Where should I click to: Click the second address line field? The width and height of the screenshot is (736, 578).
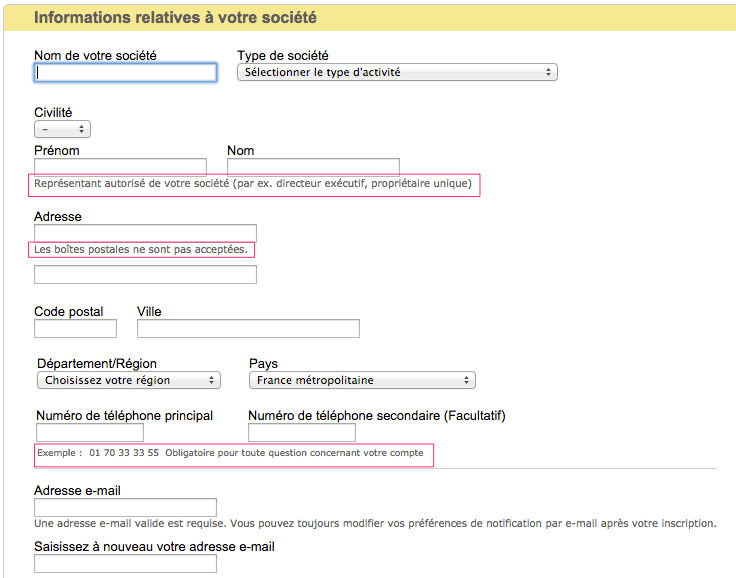145,274
